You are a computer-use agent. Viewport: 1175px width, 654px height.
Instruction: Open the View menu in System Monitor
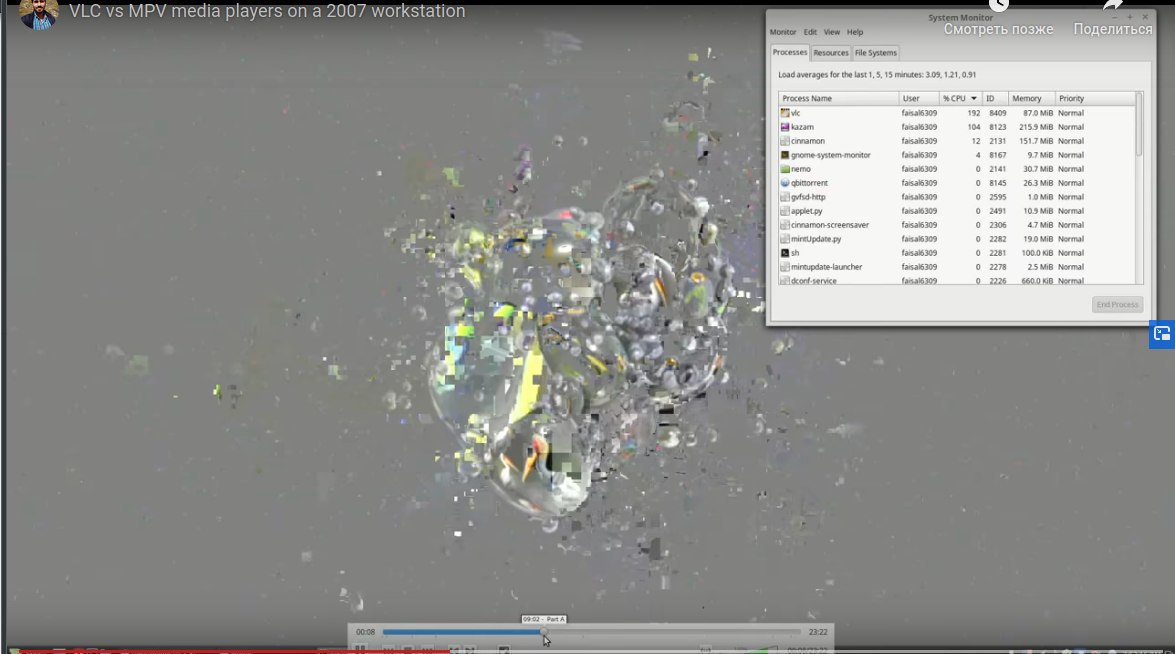tap(832, 32)
